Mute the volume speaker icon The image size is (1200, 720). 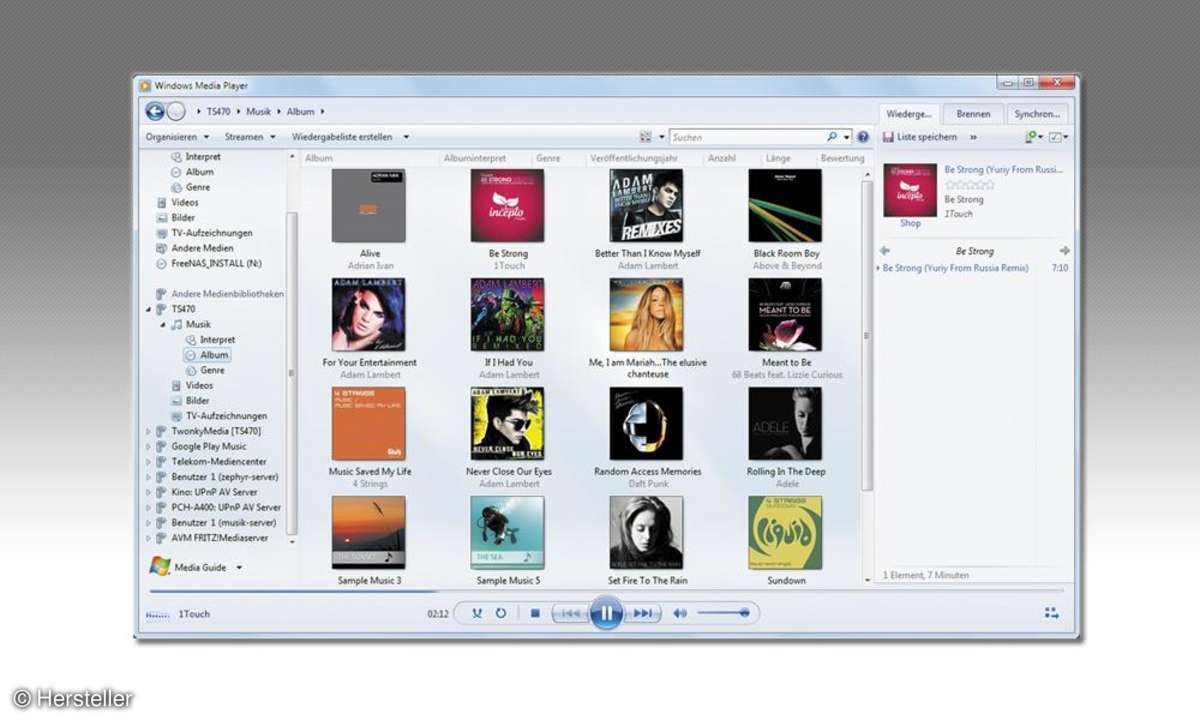[680, 613]
